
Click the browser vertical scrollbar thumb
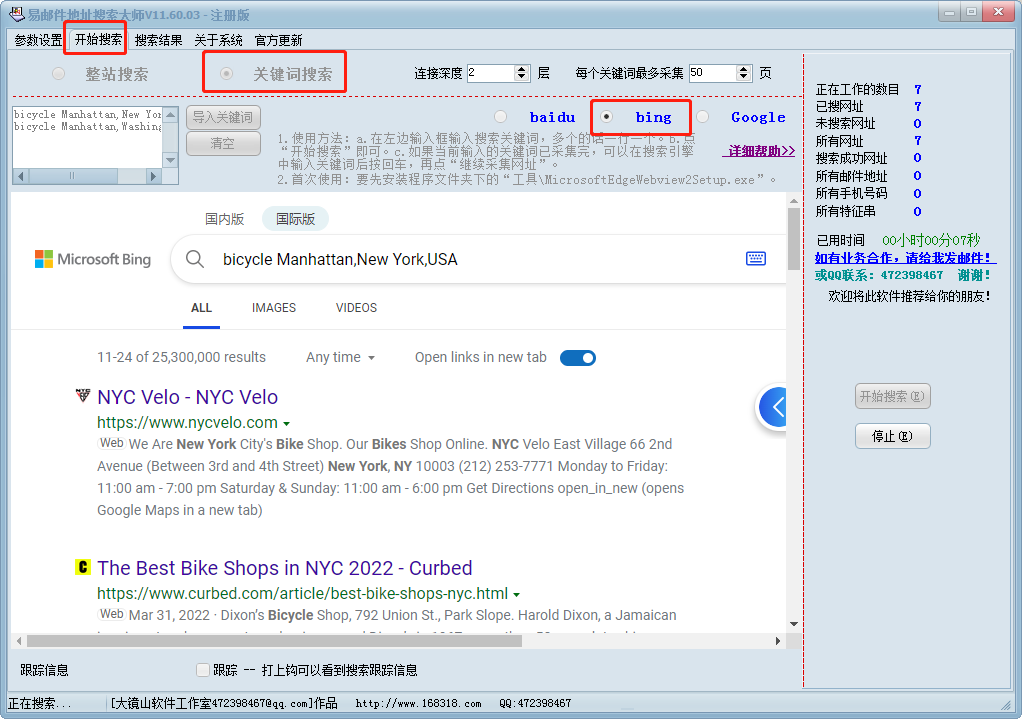pyautogui.click(x=793, y=238)
